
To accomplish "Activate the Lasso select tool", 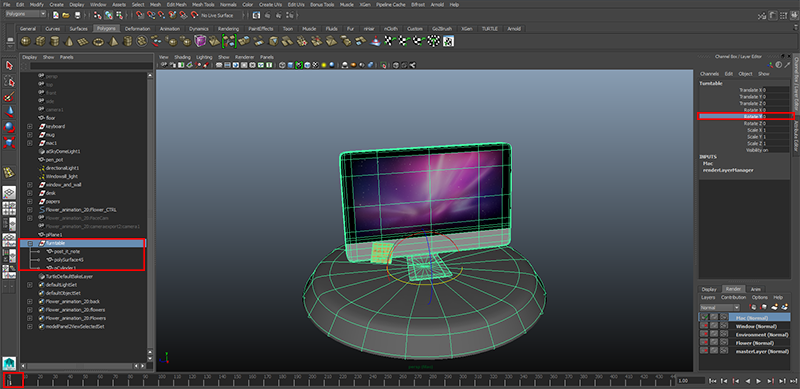I will pyautogui.click(x=9, y=81).
